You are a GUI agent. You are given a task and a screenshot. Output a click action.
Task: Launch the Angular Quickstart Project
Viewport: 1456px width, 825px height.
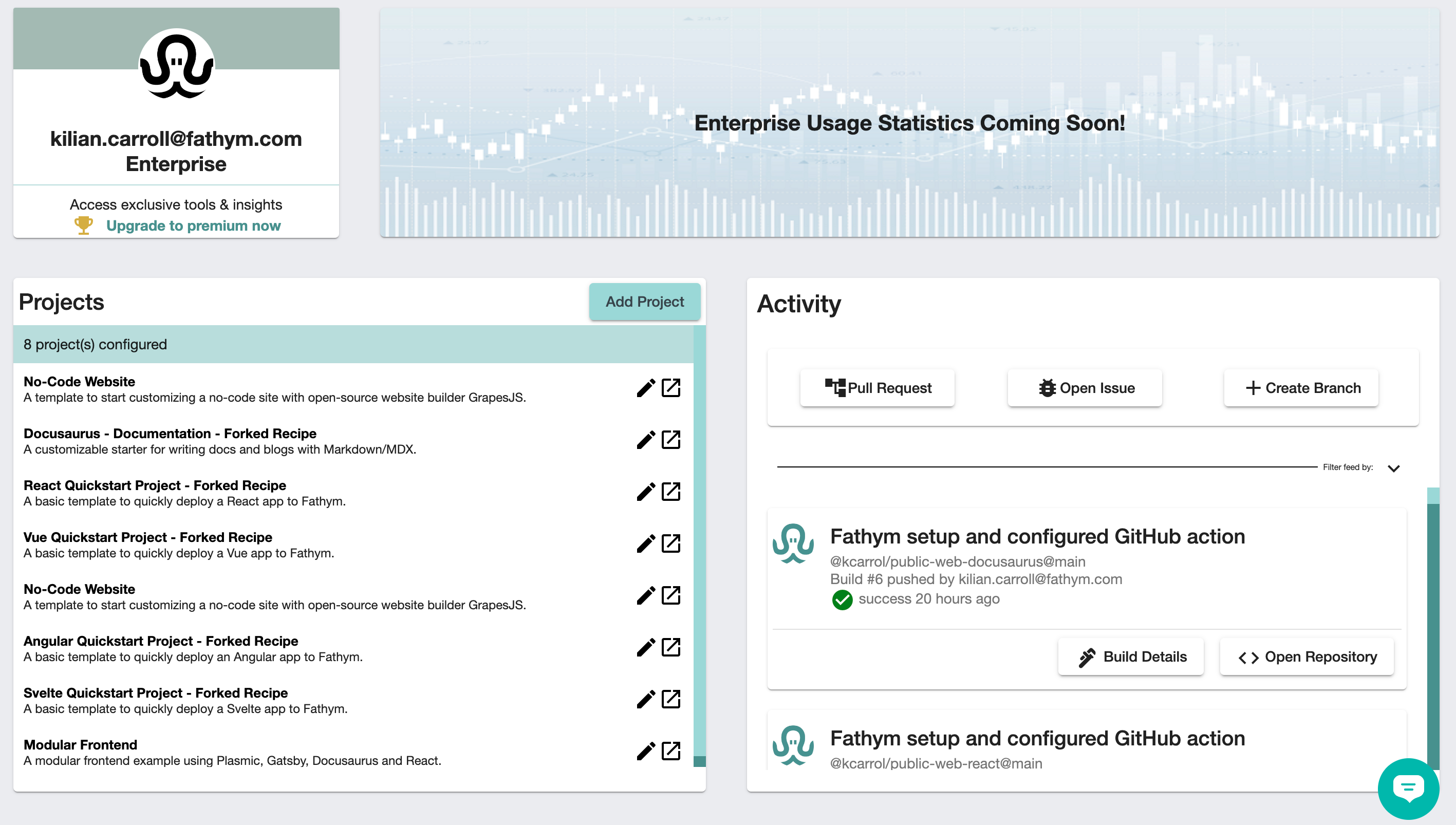point(671,648)
